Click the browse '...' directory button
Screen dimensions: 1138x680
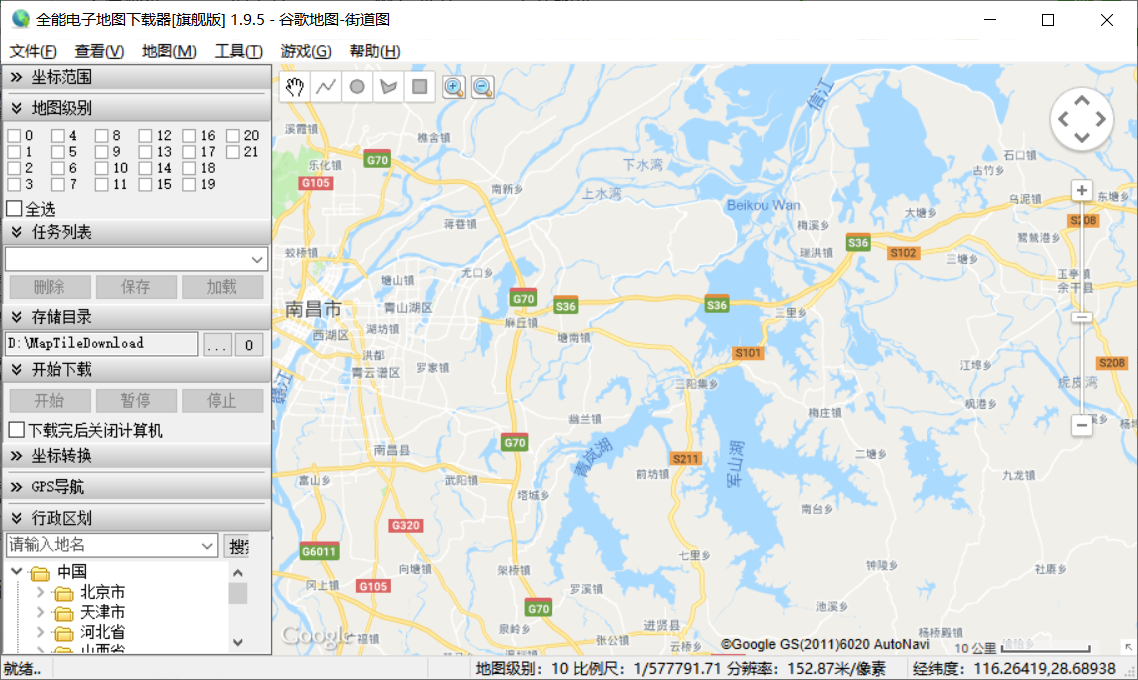point(217,345)
